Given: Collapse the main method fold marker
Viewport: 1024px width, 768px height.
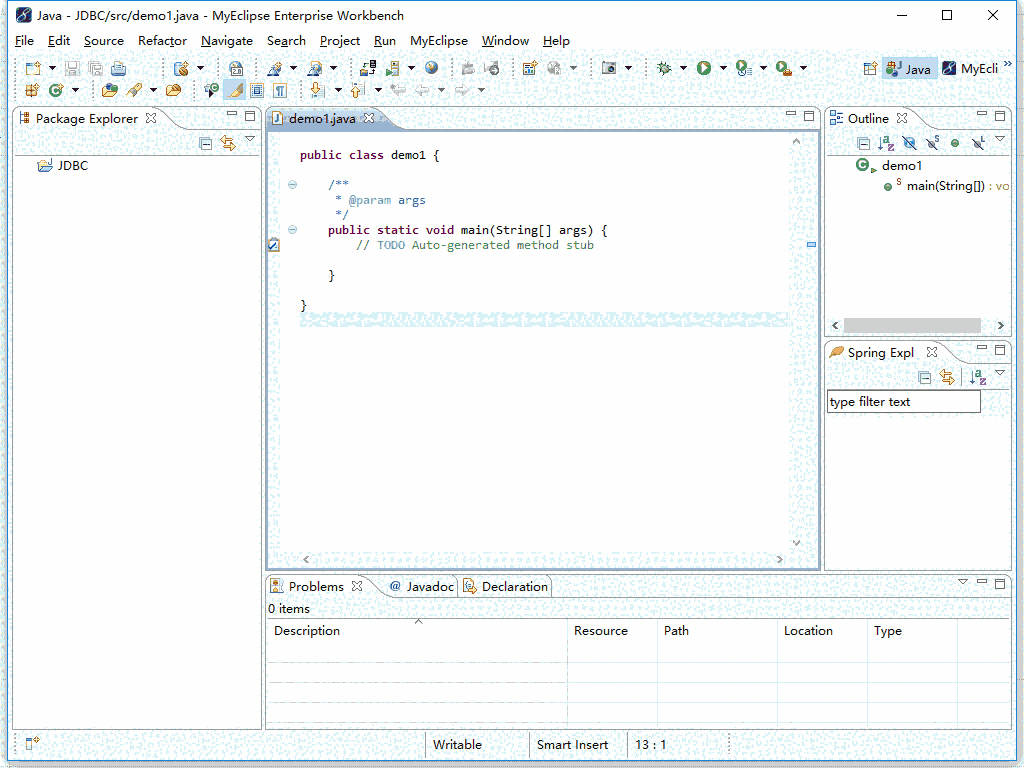Looking at the screenshot, I should (x=292, y=230).
